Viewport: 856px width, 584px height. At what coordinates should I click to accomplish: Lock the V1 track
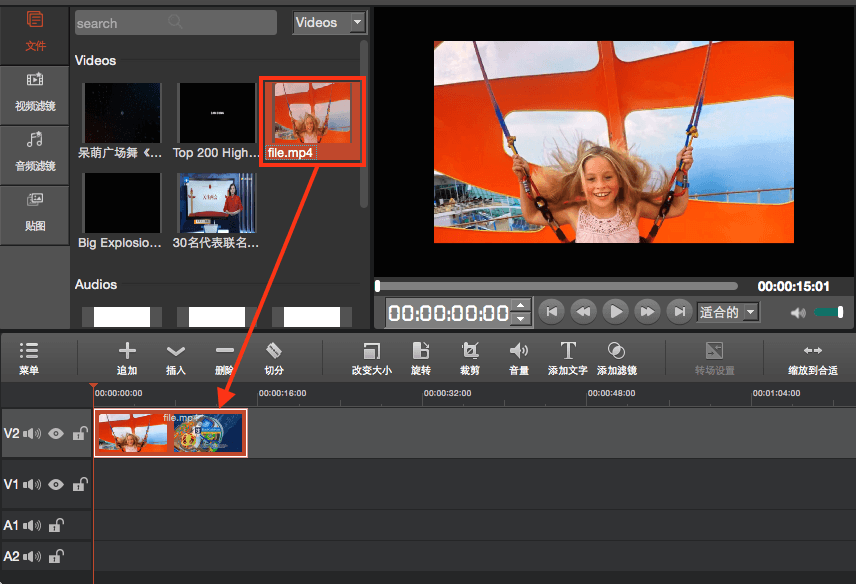click(80, 484)
